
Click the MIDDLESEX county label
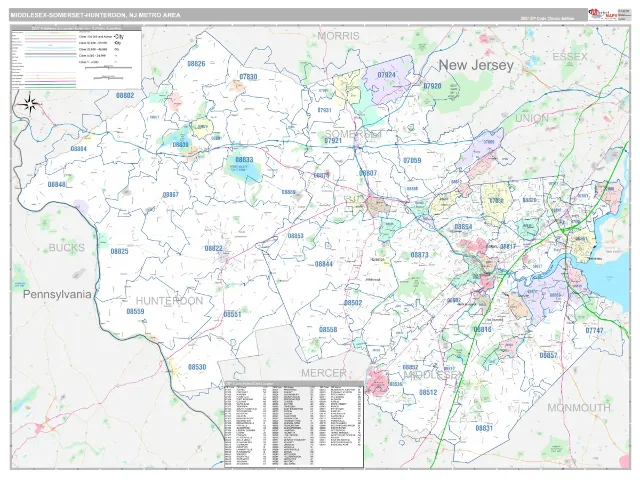(x=433, y=375)
